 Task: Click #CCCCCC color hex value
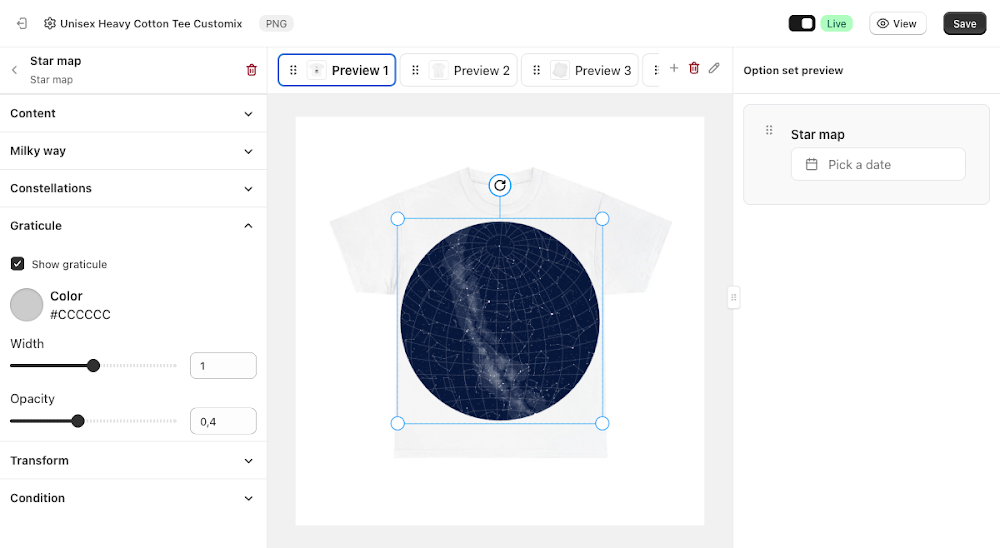80,315
